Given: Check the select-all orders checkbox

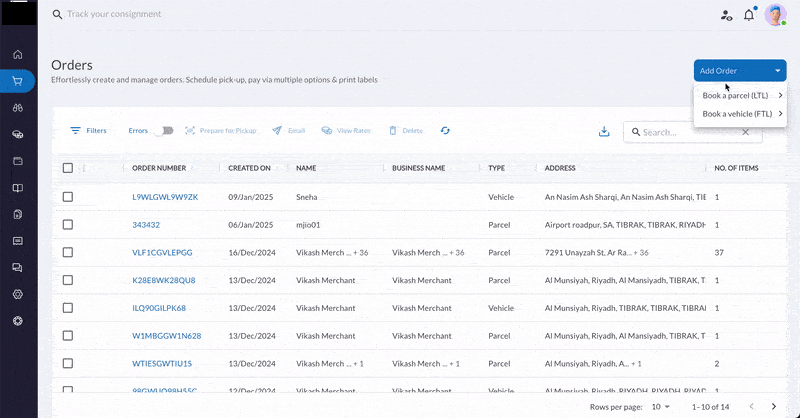Looking at the screenshot, I should point(68,168).
